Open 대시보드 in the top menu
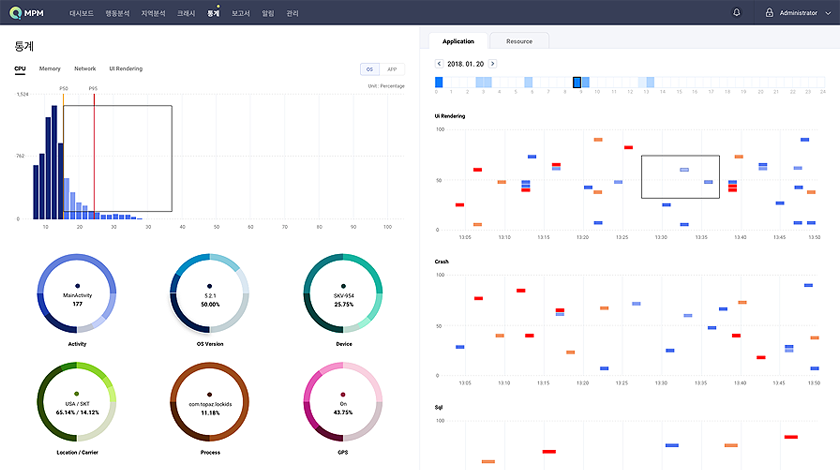This screenshot has width=840, height=470. (x=82, y=14)
